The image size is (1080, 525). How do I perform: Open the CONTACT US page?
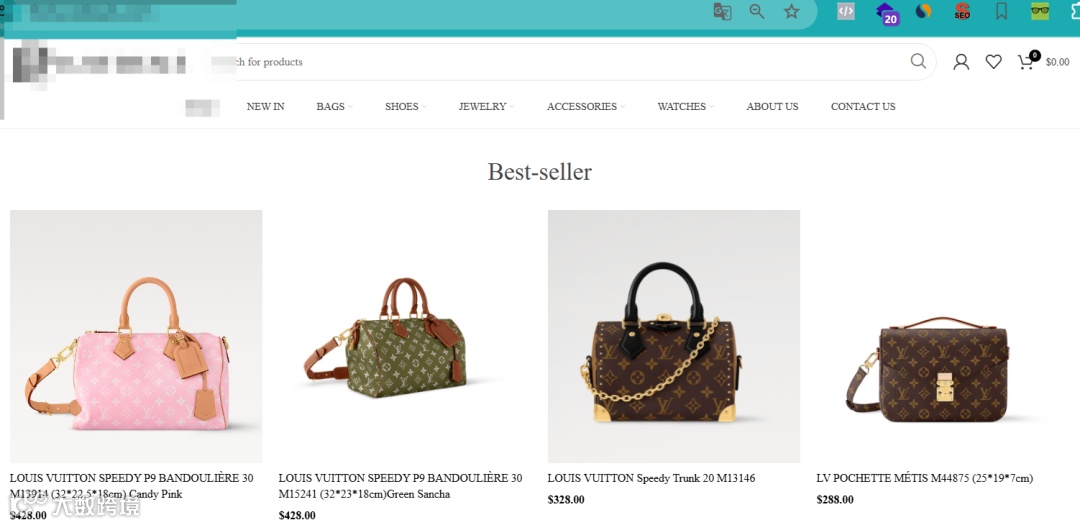(863, 106)
